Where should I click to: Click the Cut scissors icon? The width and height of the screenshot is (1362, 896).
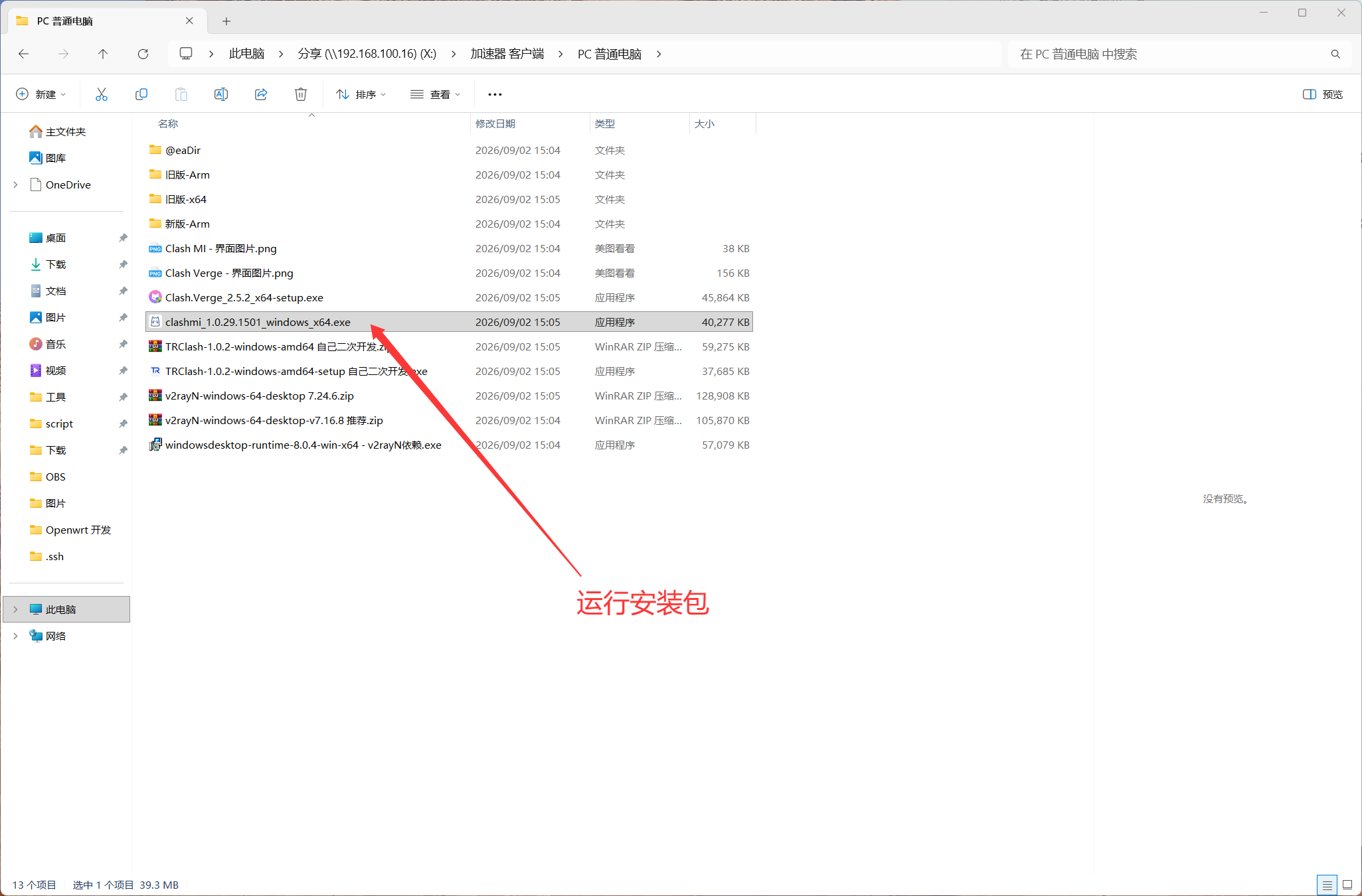pyautogui.click(x=102, y=94)
